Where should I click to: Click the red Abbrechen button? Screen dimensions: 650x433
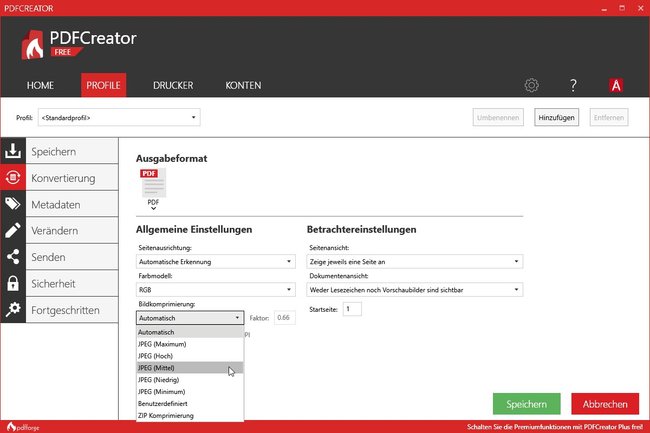click(x=605, y=404)
